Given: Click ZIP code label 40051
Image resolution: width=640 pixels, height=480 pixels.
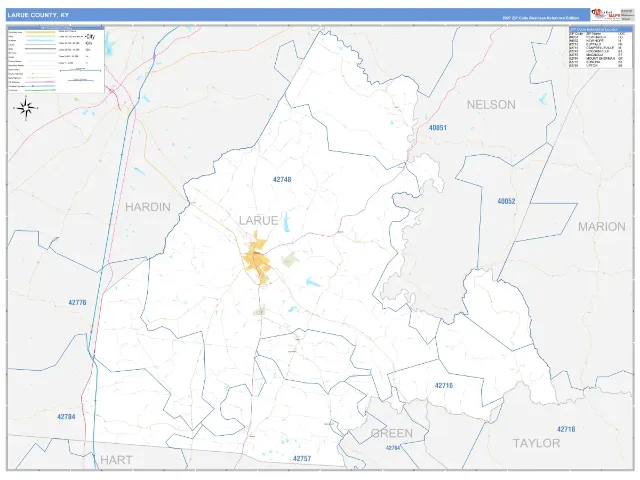Looking at the screenshot, I should (x=438, y=128).
